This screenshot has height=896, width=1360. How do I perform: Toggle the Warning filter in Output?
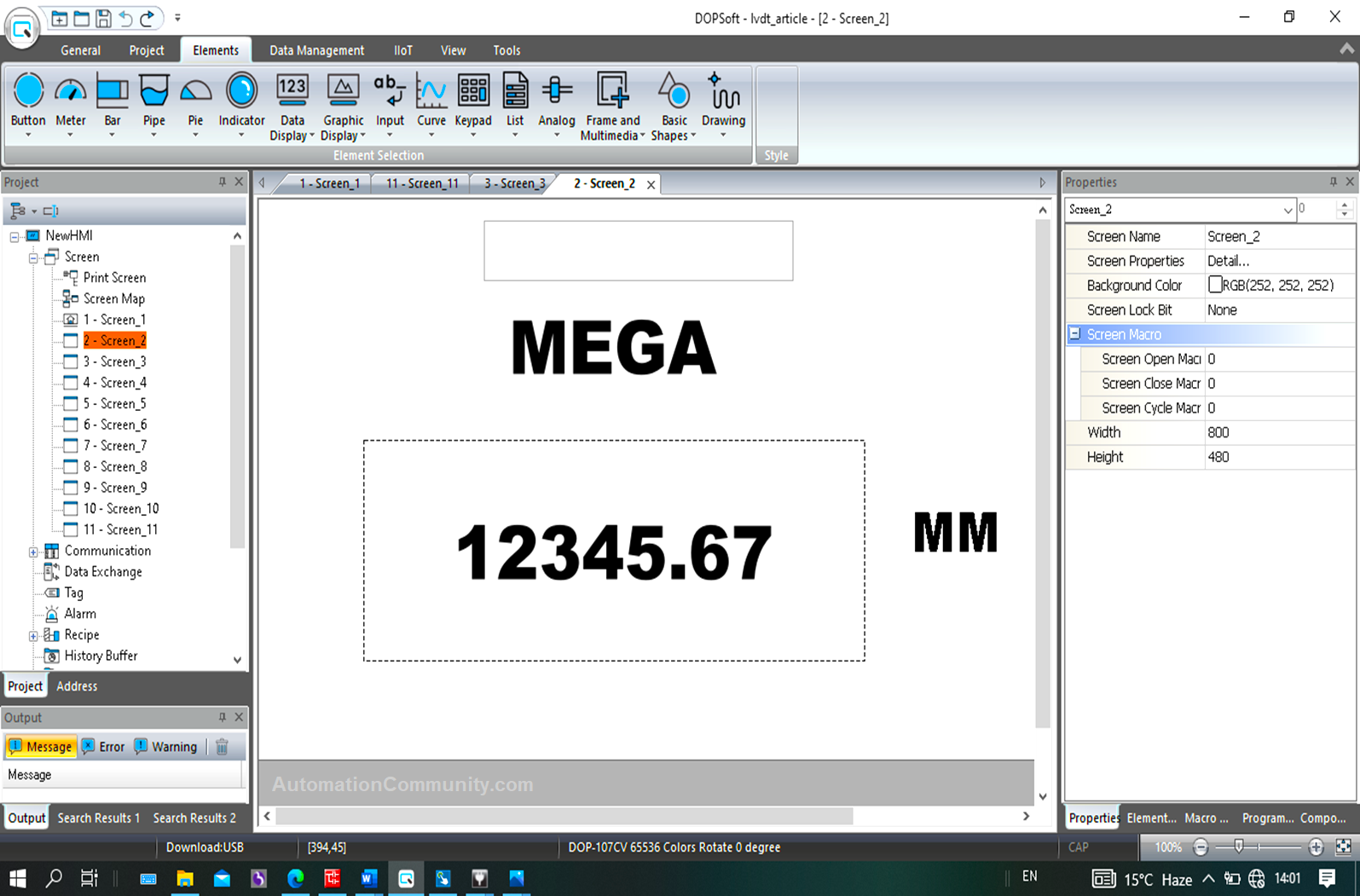[165, 747]
